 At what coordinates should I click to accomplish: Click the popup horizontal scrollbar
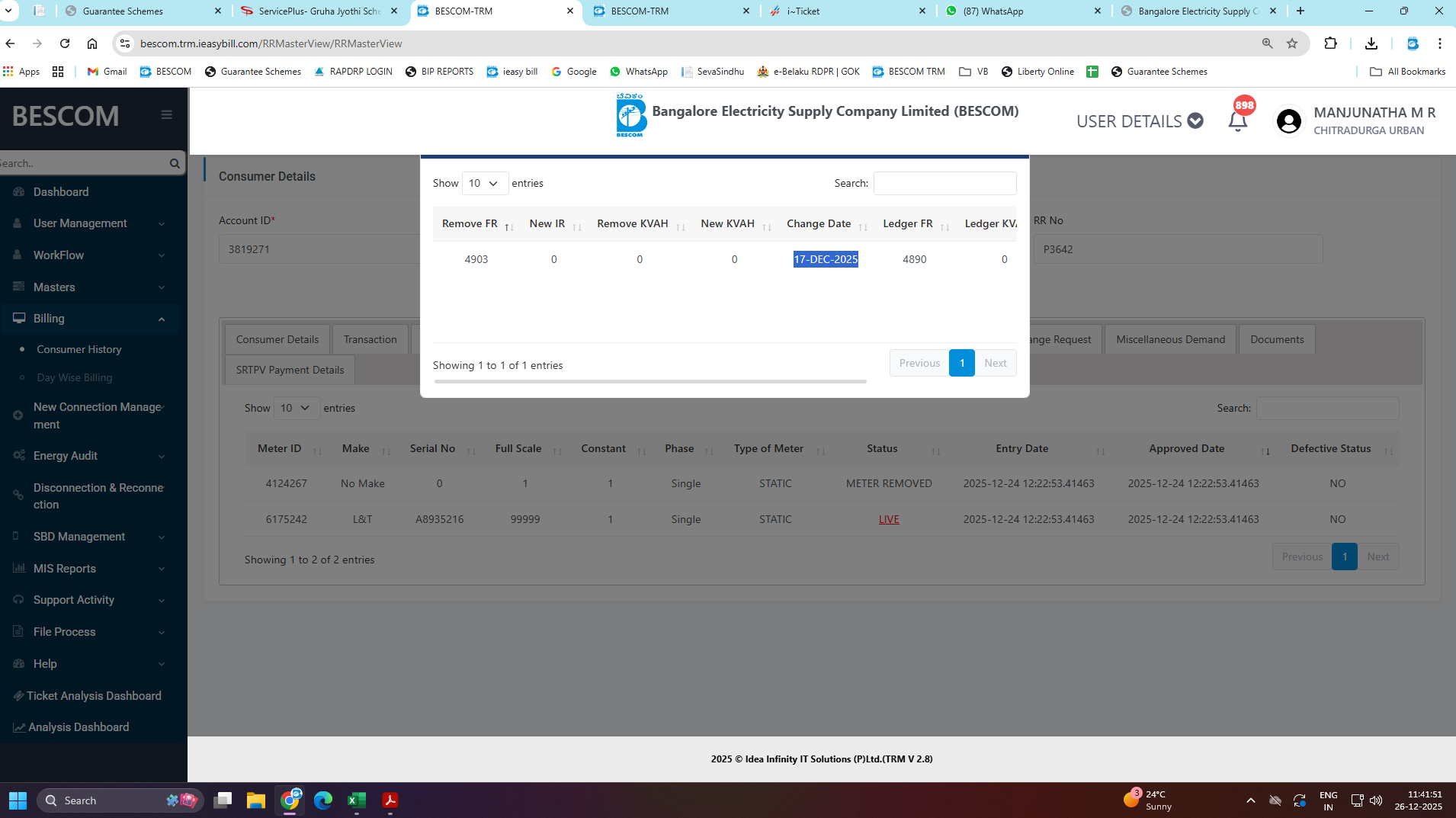click(x=650, y=382)
